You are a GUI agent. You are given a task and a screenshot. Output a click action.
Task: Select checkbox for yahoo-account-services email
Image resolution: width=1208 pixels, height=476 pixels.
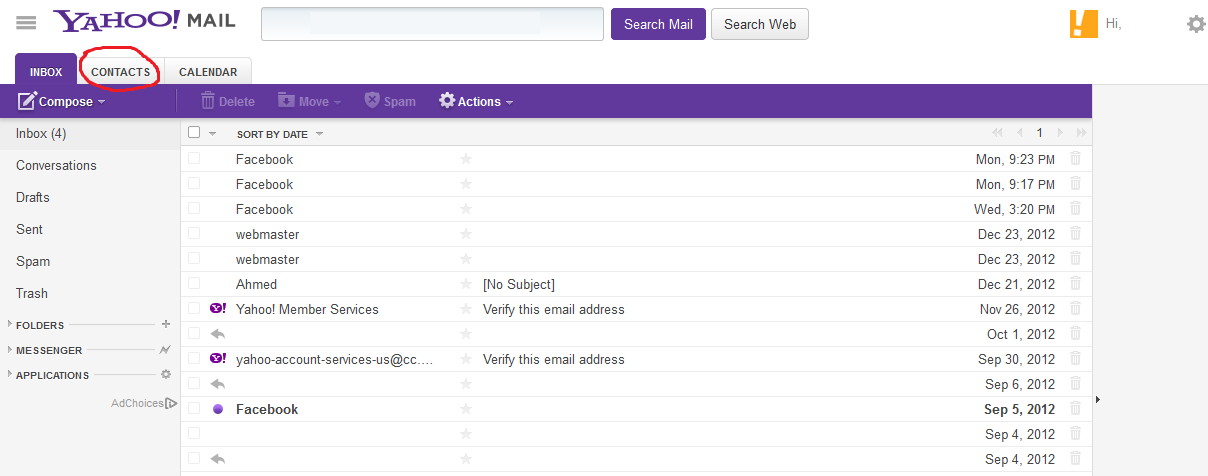(194, 358)
